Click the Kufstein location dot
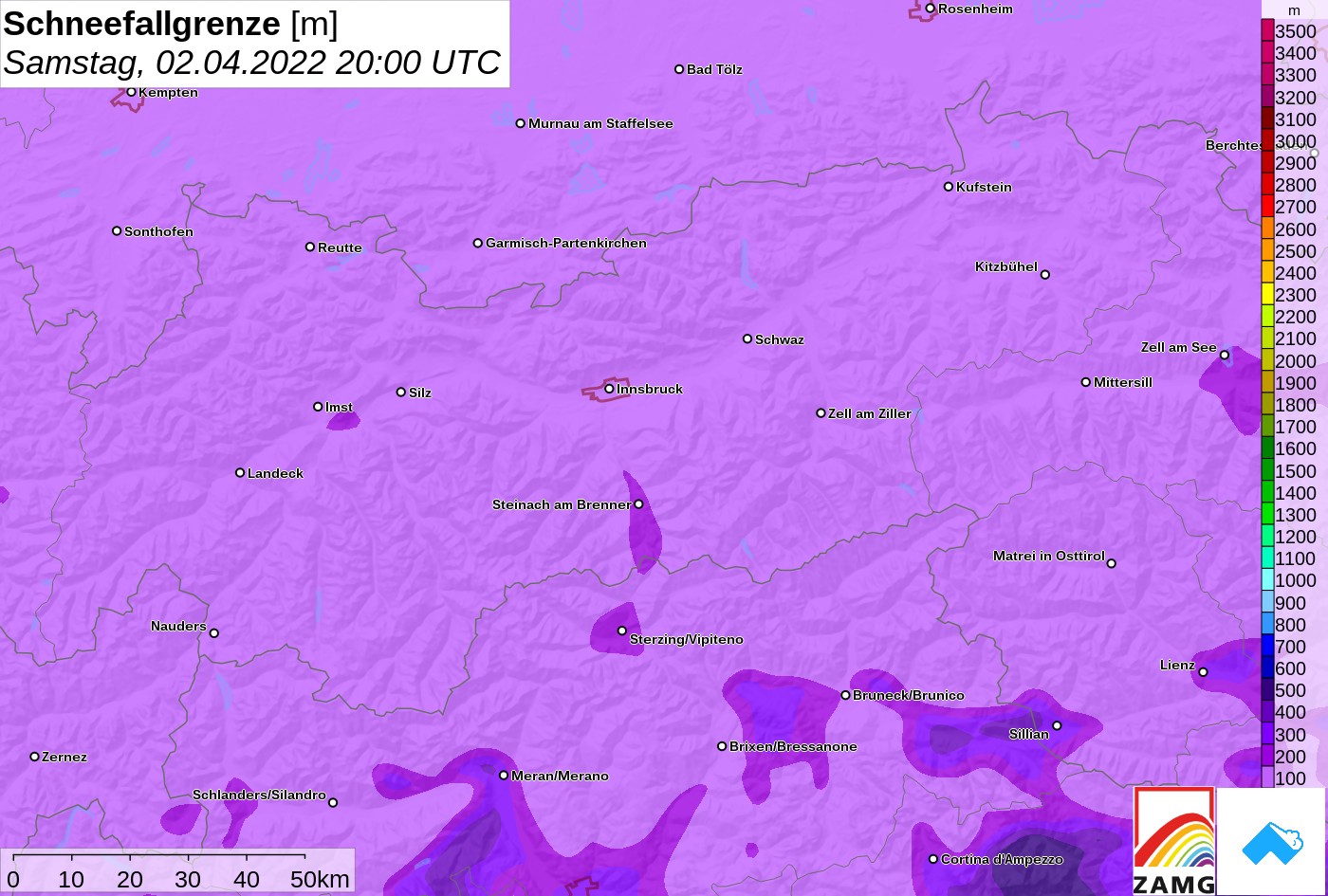1328x896 pixels. pos(949,187)
